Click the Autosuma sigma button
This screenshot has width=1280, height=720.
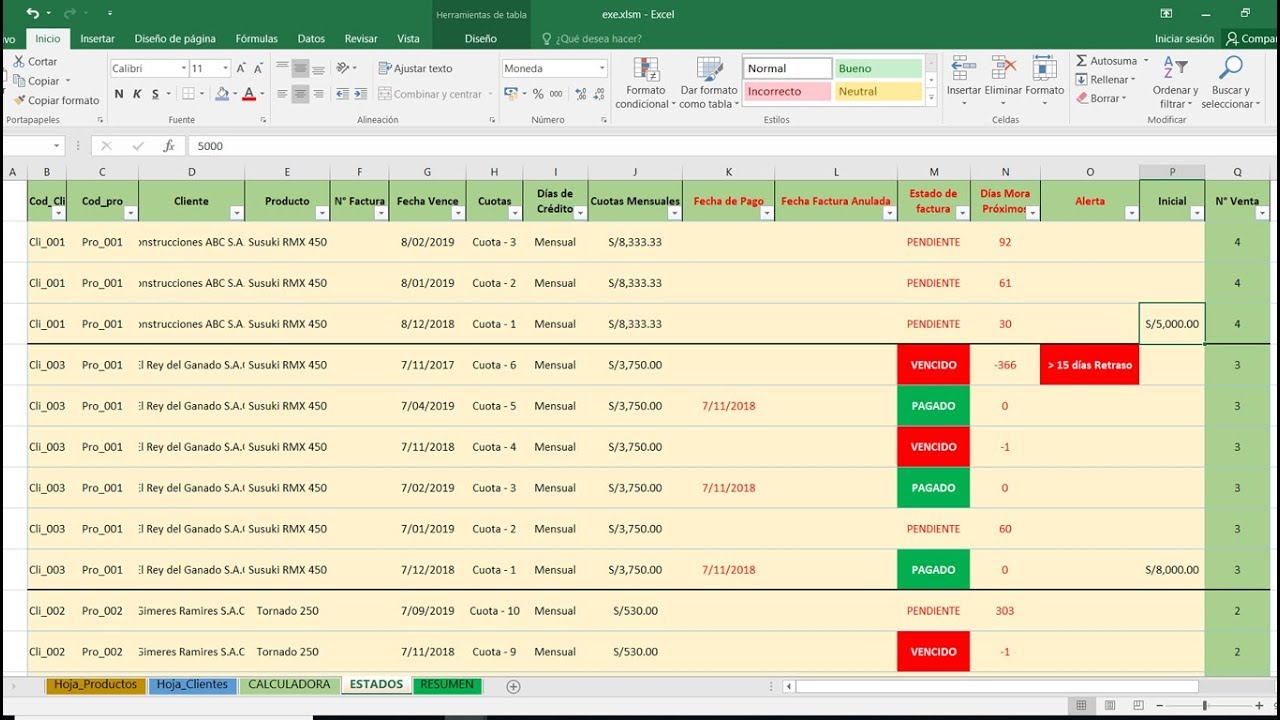point(1106,61)
